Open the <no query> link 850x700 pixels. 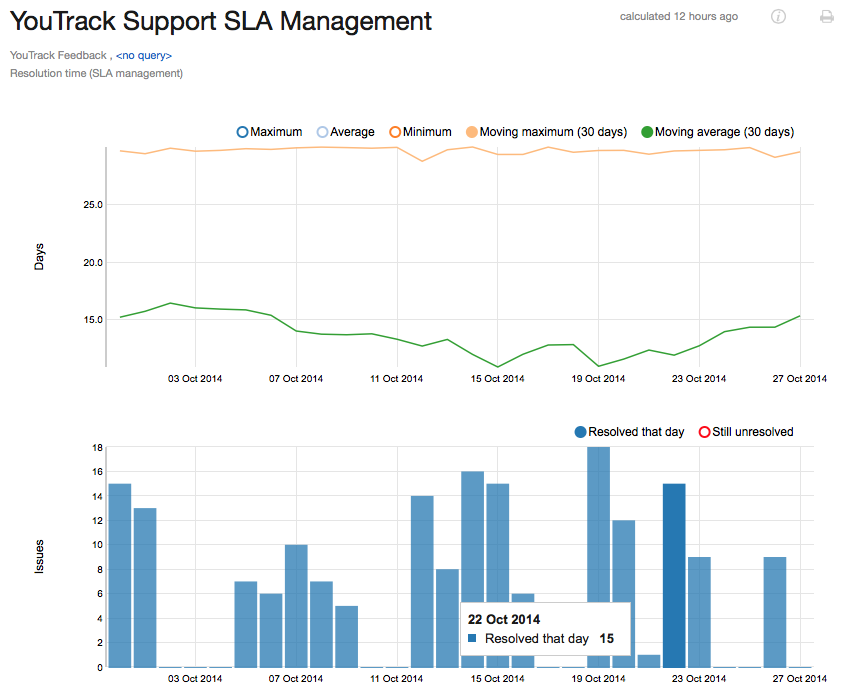point(145,55)
